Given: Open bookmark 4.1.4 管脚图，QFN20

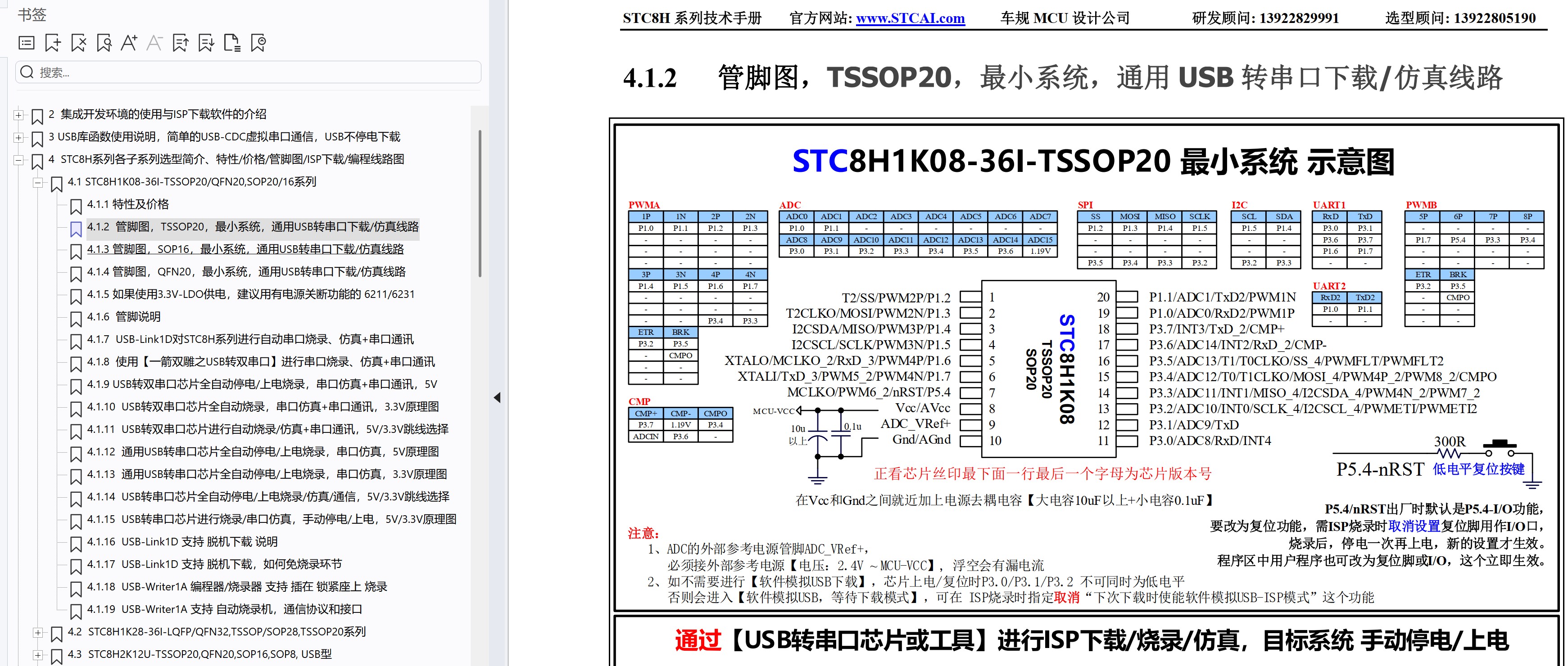Looking at the screenshot, I should pyautogui.click(x=246, y=272).
